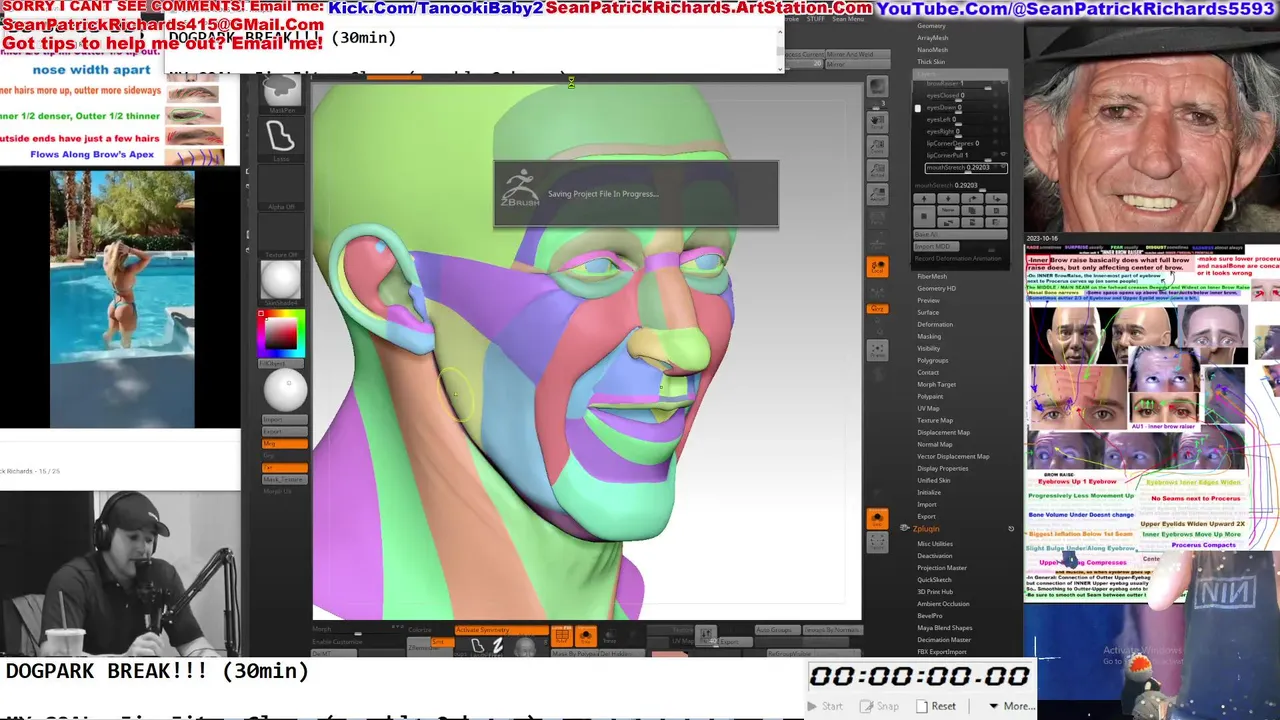Image resolution: width=1280 pixels, height=720 pixels.
Task: Open the Displacement Map subpalette
Action: pyautogui.click(x=943, y=432)
